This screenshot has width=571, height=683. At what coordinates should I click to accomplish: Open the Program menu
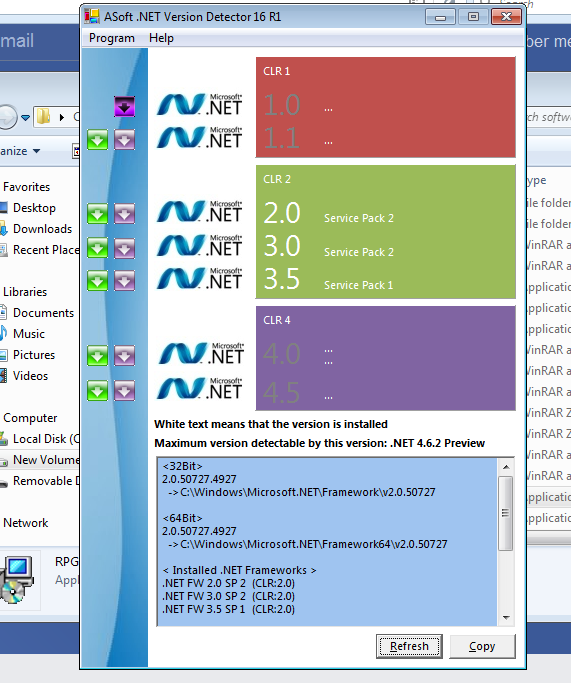pyautogui.click(x=111, y=38)
